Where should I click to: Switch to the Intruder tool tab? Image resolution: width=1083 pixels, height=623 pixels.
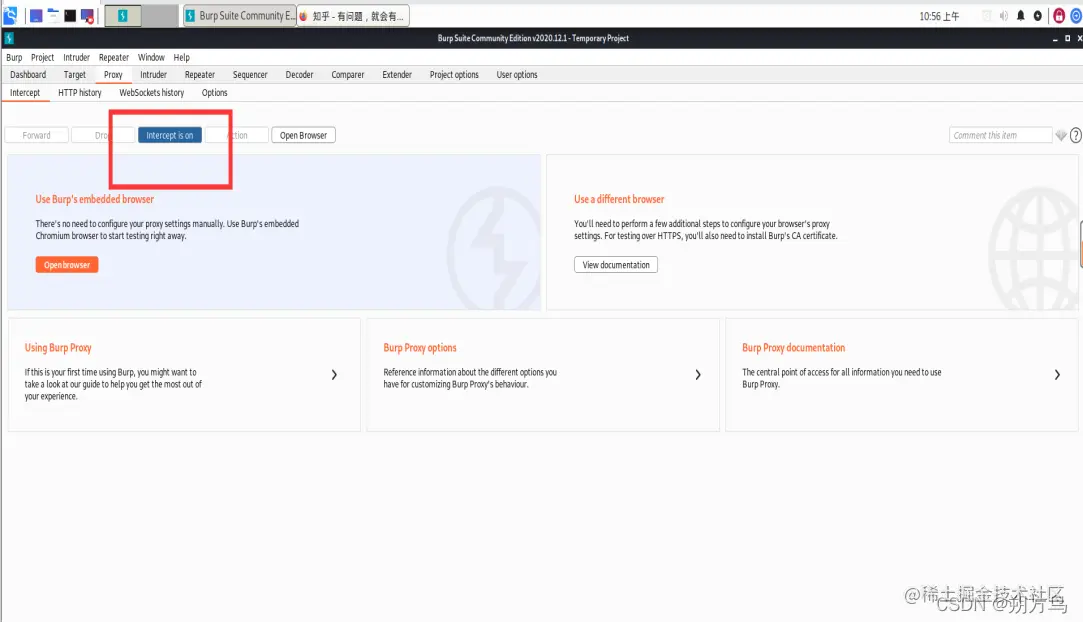153,75
